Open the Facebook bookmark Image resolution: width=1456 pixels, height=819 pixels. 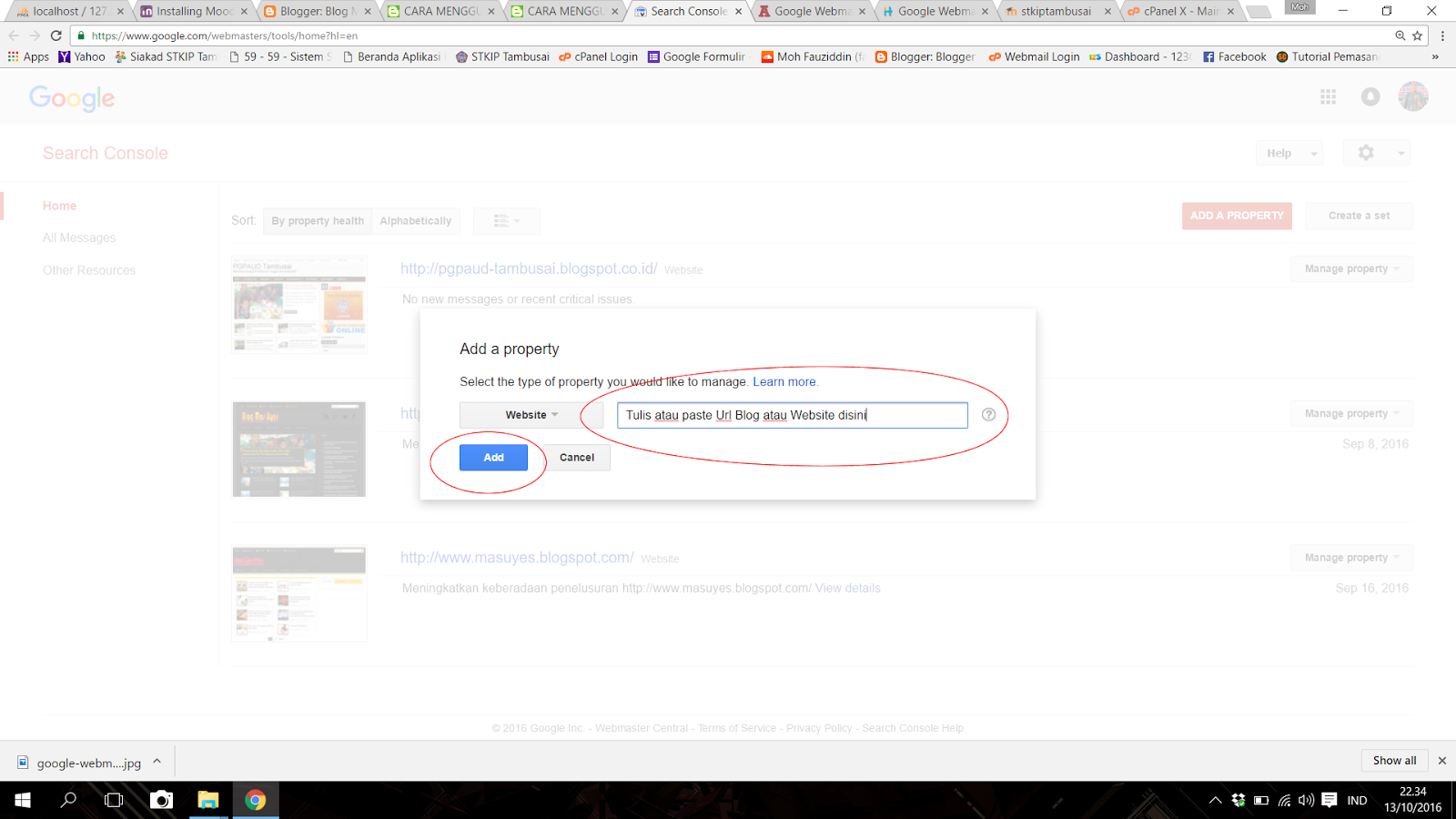click(x=1235, y=56)
